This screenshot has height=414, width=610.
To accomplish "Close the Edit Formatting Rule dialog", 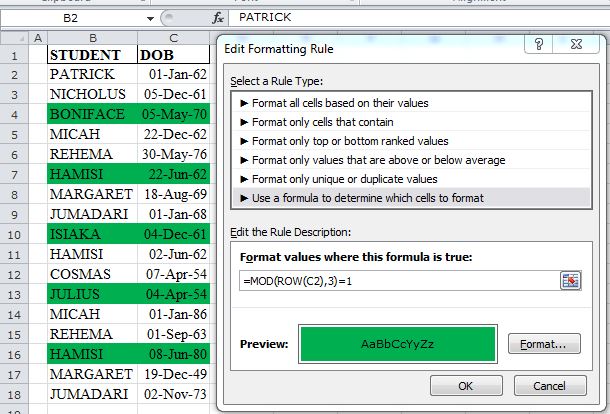I will point(576,44).
